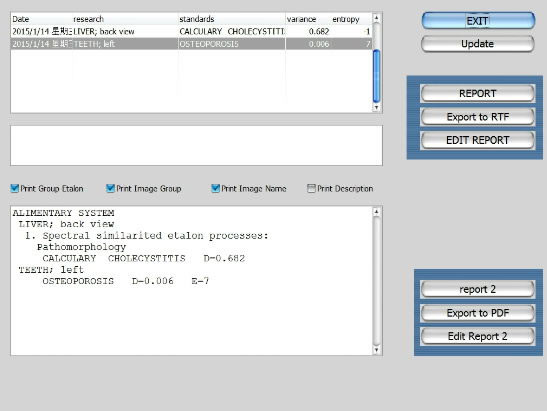Click the 0.682 variance value
The height and width of the screenshot is (411, 547).
[x=319, y=31]
